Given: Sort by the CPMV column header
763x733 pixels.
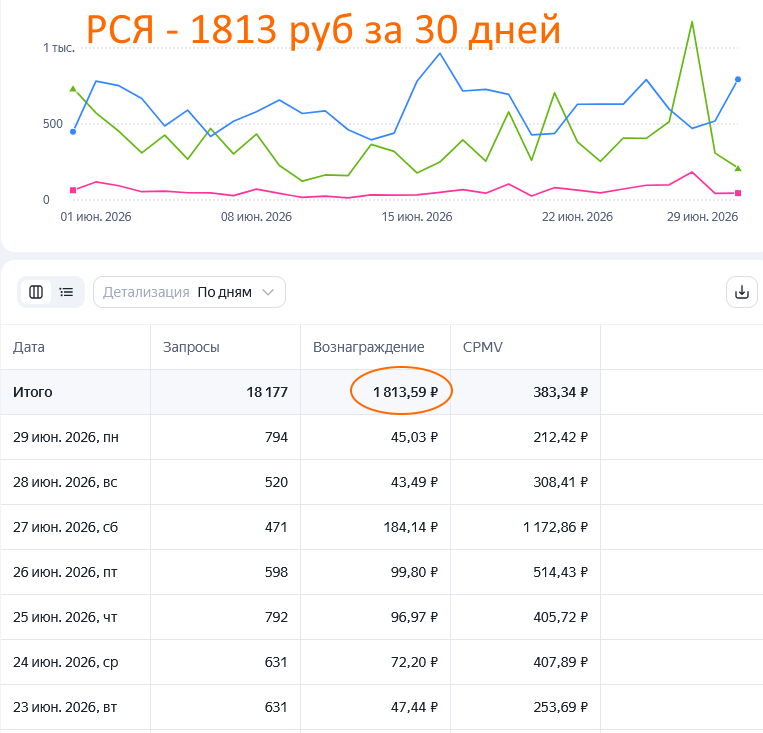Looking at the screenshot, I should tap(483, 347).
